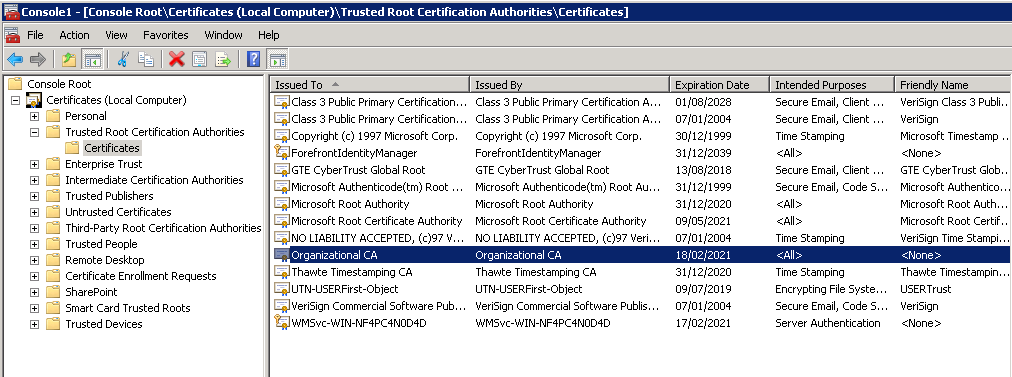The height and width of the screenshot is (377, 1012).
Task: Select the Certificates subfolder in the tree
Action: [112, 148]
